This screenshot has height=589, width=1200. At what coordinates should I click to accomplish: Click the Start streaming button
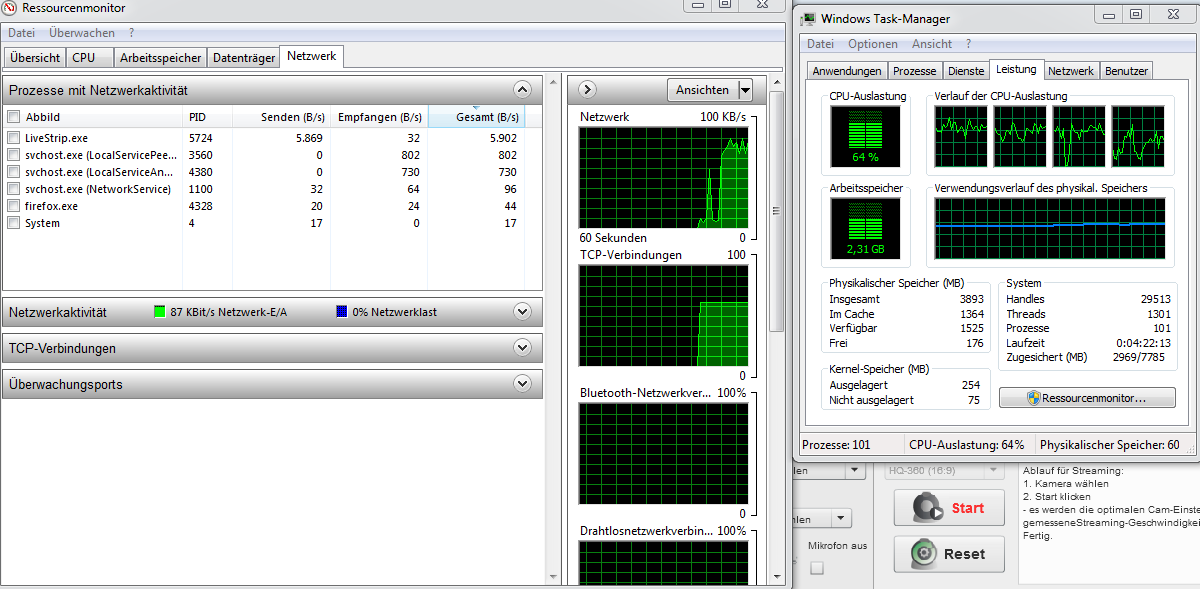pos(947,508)
